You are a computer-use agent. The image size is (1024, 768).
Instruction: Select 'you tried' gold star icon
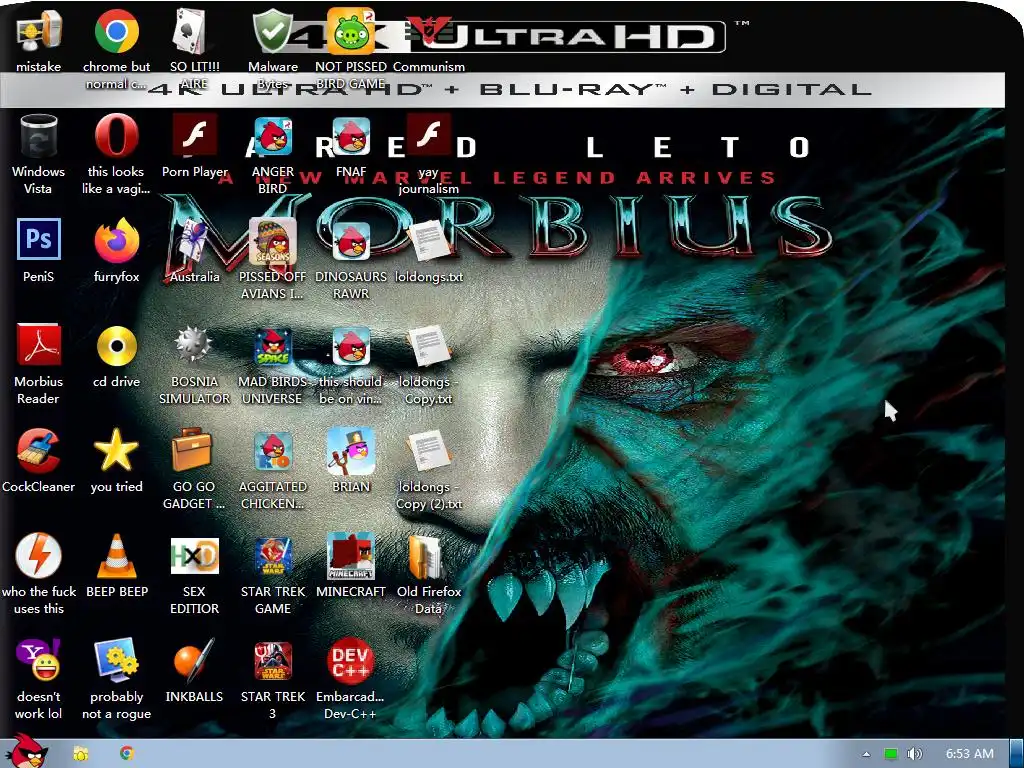click(x=116, y=451)
